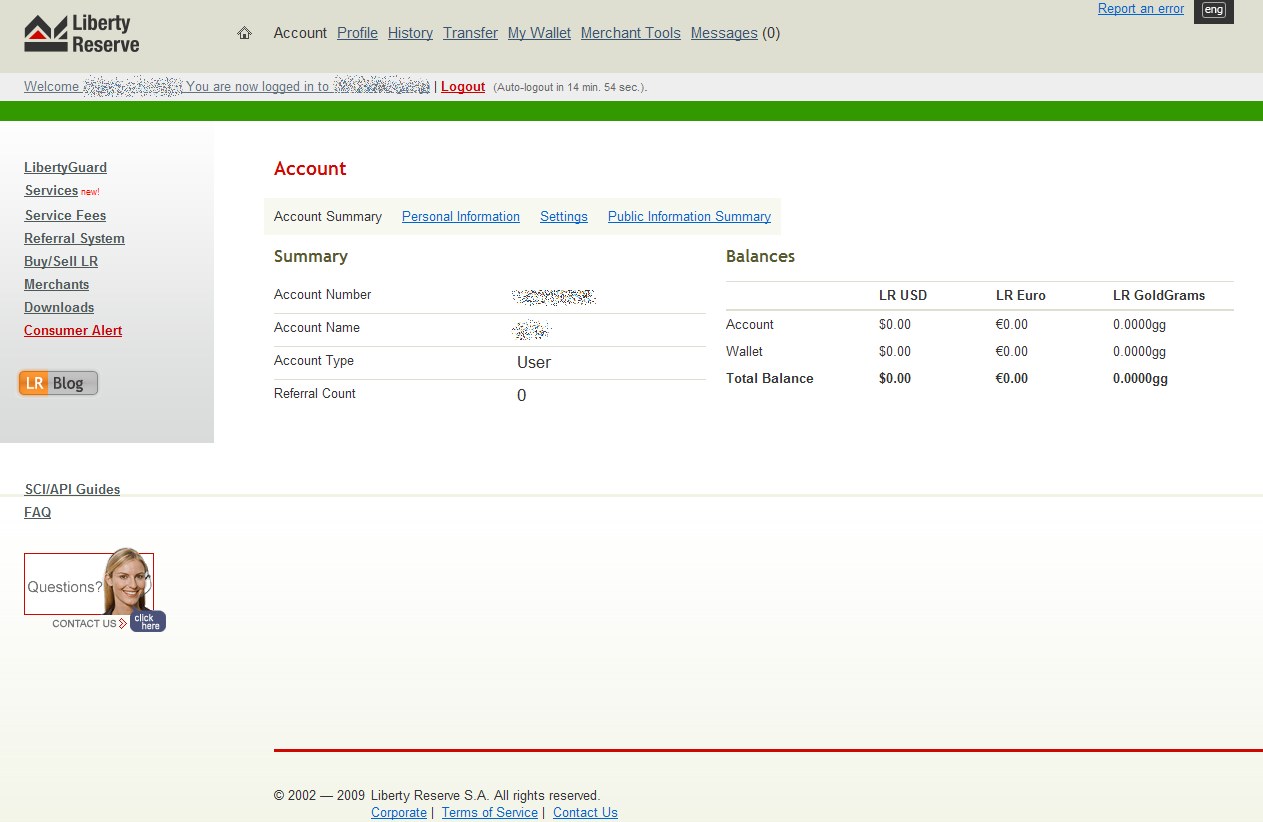This screenshot has height=822, width=1263.
Task: Click the Liberty Reserve logo
Action: click(x=82, y=34)
